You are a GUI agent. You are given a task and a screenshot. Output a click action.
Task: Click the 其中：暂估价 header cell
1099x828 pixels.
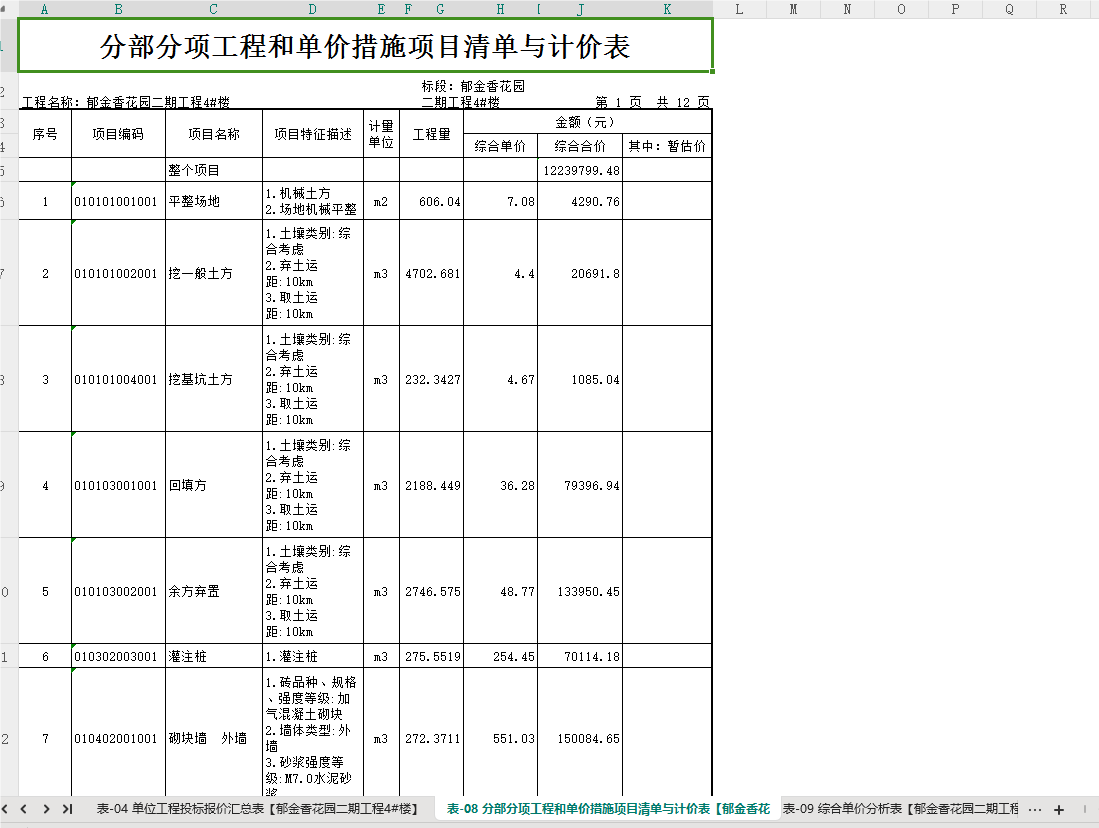667,146
